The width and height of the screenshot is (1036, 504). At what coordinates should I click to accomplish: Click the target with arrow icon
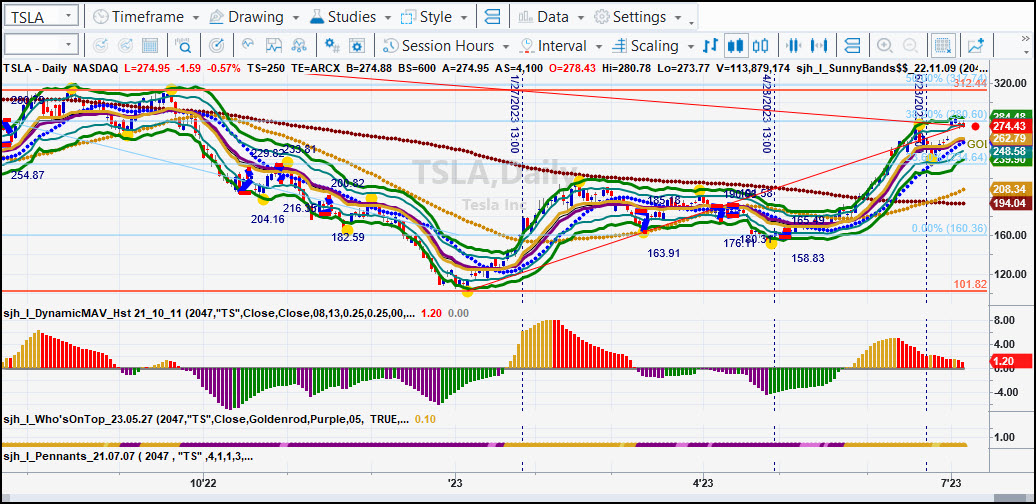(x=216, y=46)
